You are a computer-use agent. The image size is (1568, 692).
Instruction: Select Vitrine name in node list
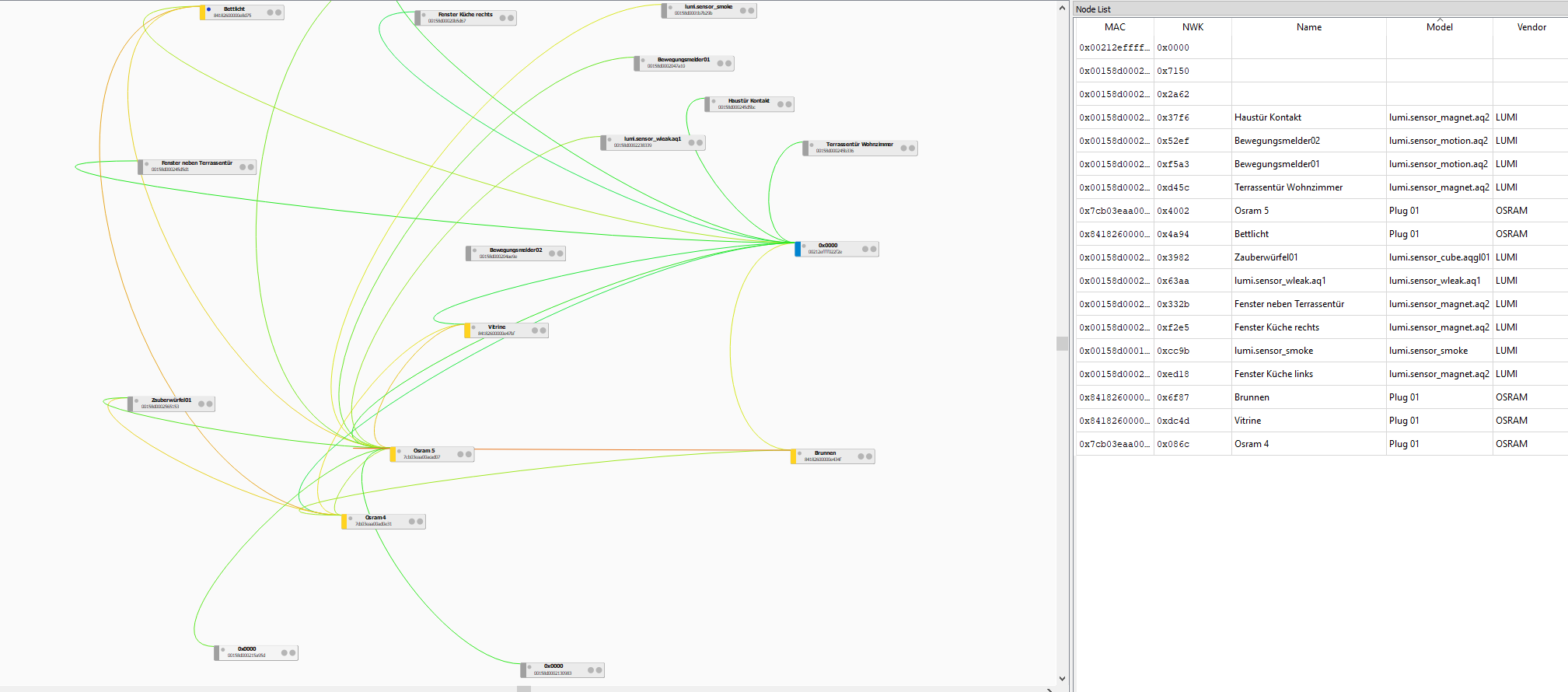(x=1309, y=421)
